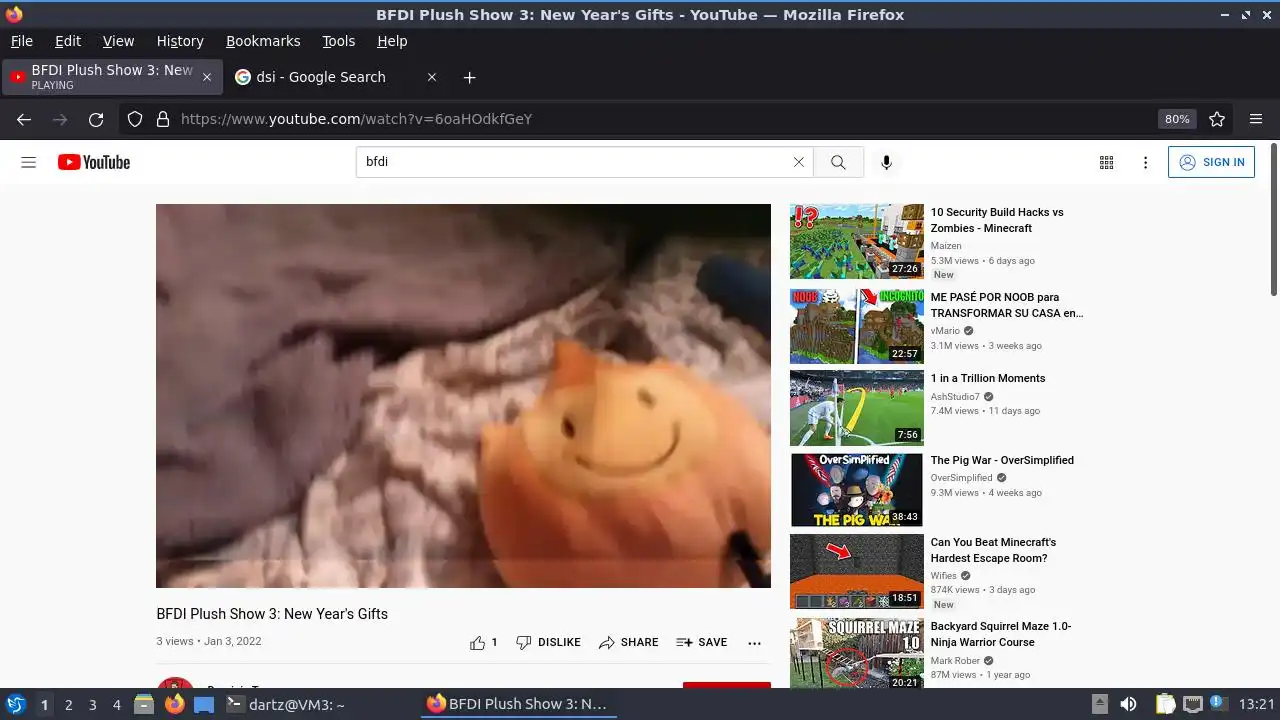Click the 13:21 clock

(x=1257, y=704)
